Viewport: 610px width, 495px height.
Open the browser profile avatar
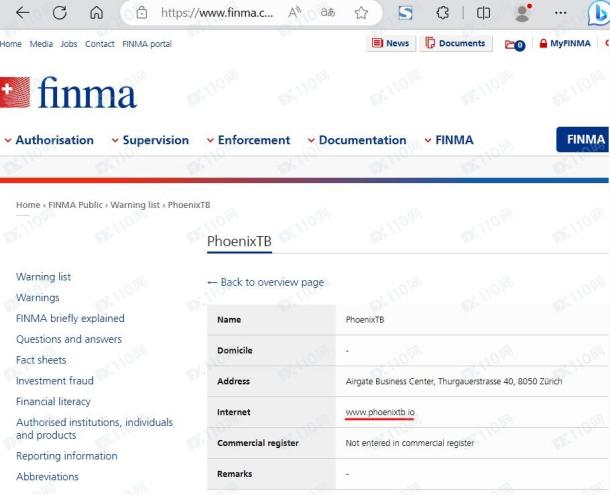(x=521, y=14)
